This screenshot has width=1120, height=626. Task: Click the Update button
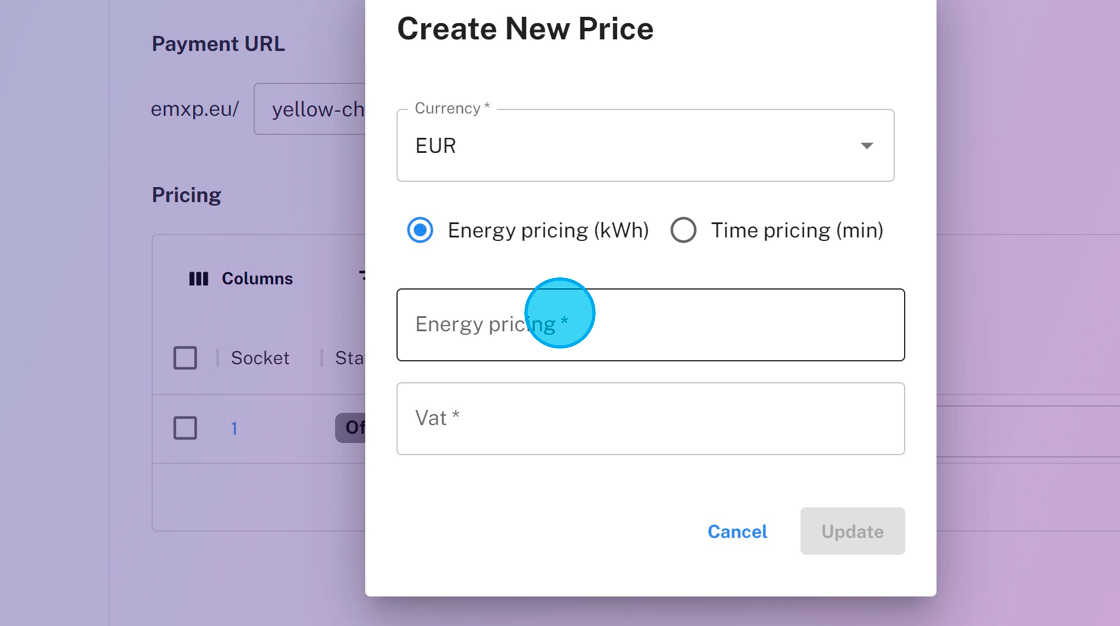(x=852, y=531)
